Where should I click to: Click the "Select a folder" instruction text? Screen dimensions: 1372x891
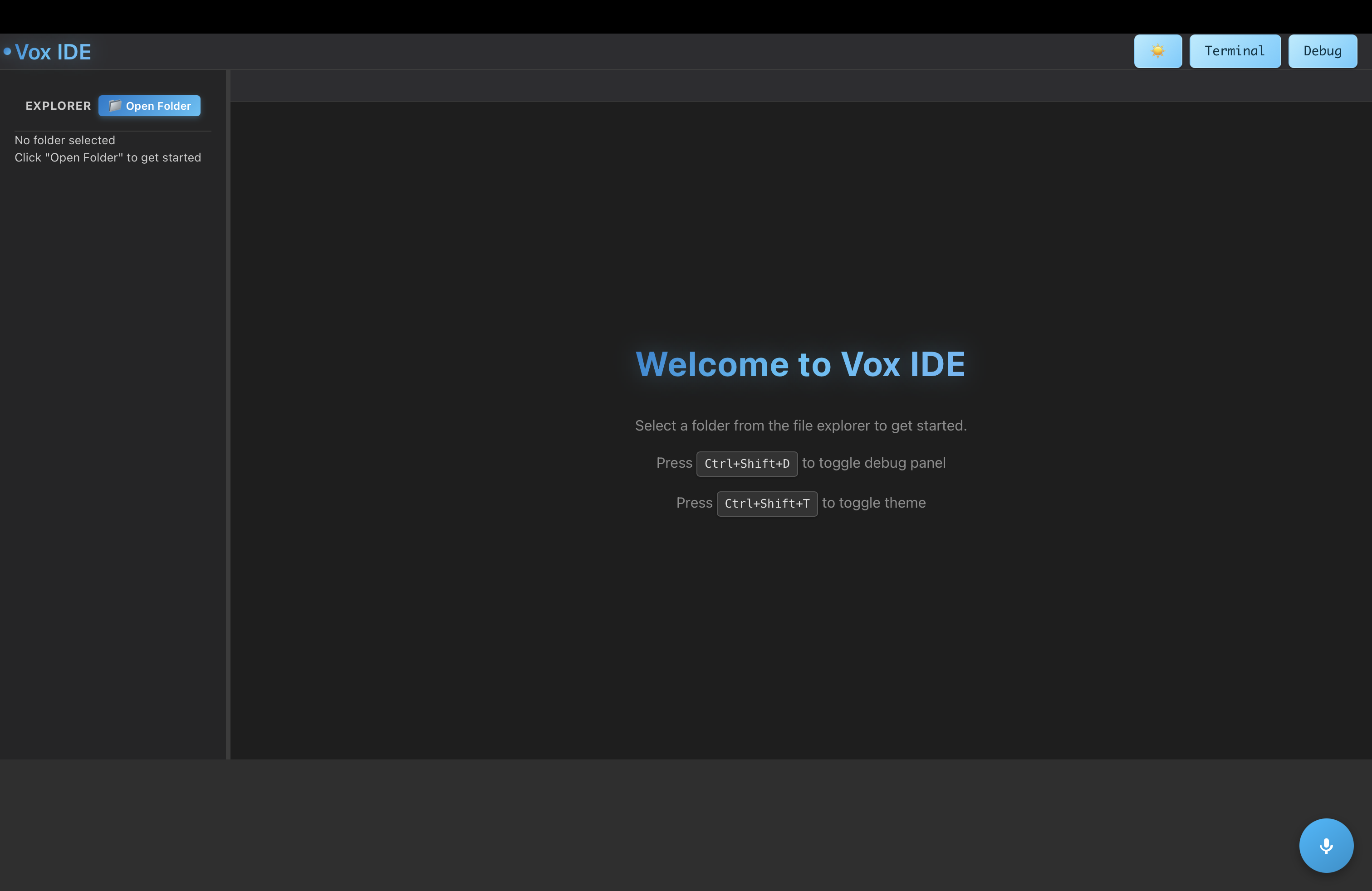tap(800, 426)
